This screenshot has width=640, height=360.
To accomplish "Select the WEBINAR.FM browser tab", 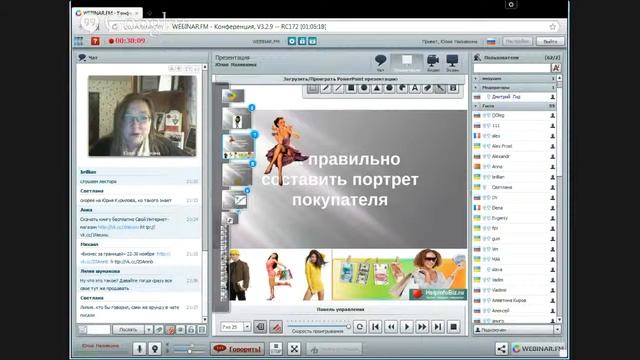I will [107, 13].
